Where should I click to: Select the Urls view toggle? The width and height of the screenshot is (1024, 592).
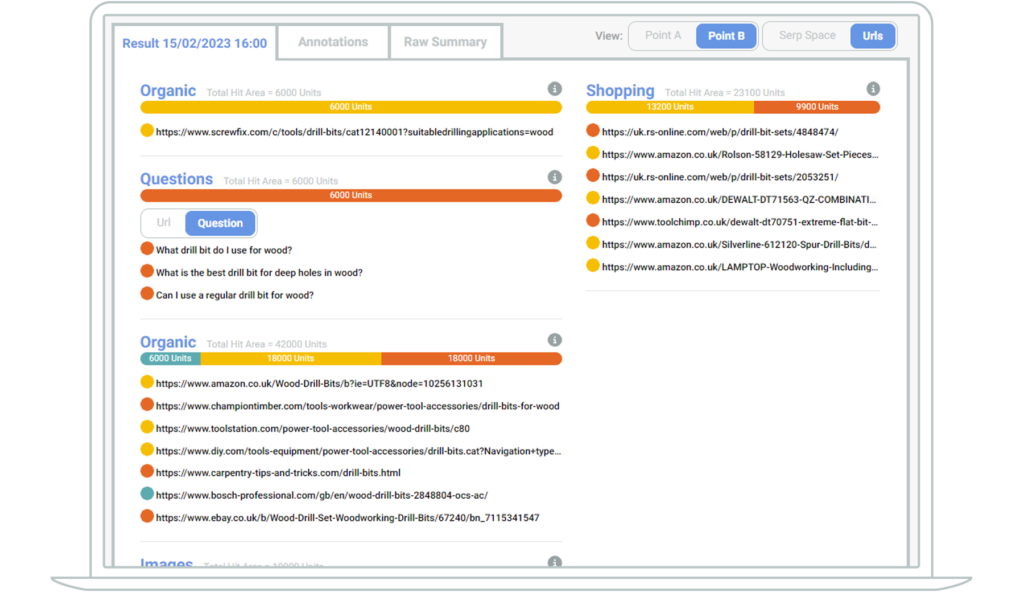(872, 36)
